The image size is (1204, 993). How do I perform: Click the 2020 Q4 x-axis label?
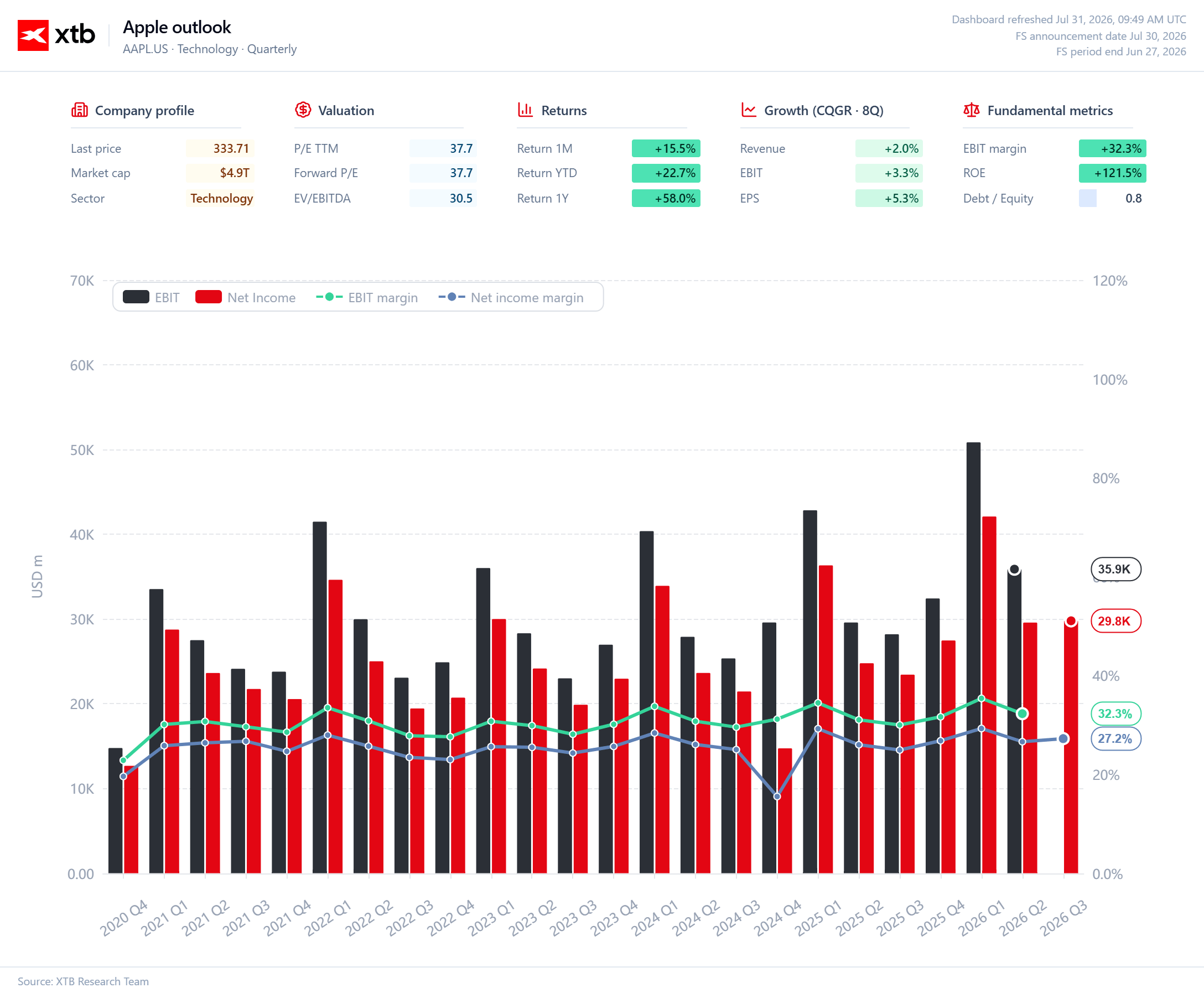coord(124,918)
